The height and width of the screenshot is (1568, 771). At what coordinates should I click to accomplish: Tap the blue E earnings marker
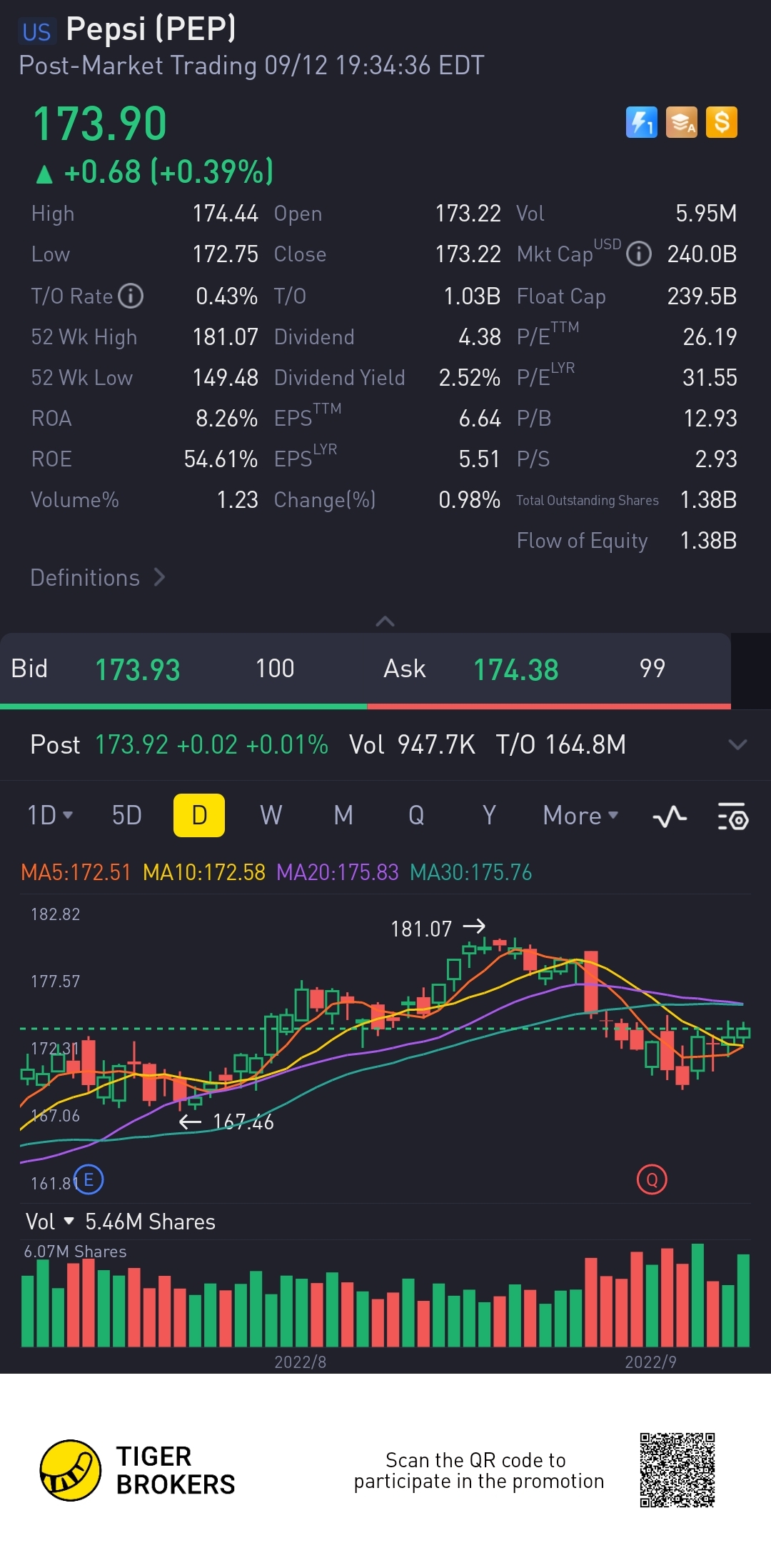(89, 1180)
